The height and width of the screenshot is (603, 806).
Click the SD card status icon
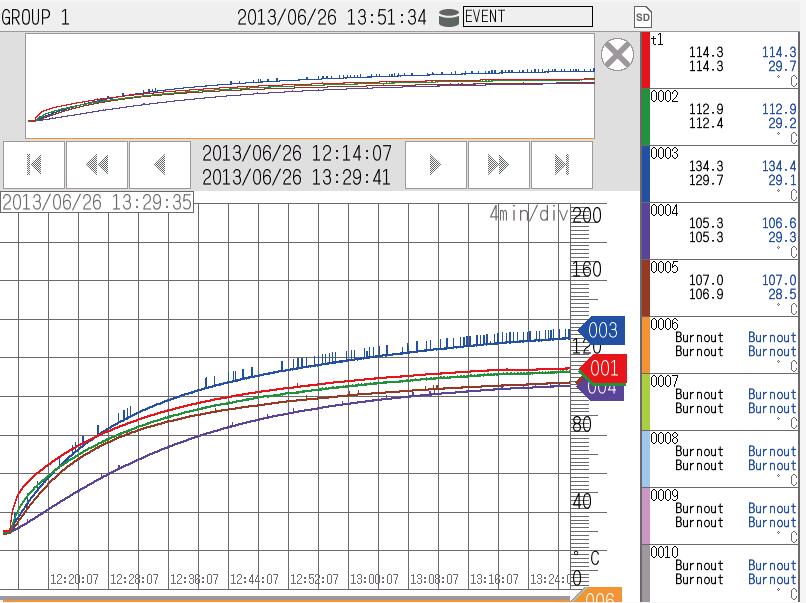tap(643, 17)
